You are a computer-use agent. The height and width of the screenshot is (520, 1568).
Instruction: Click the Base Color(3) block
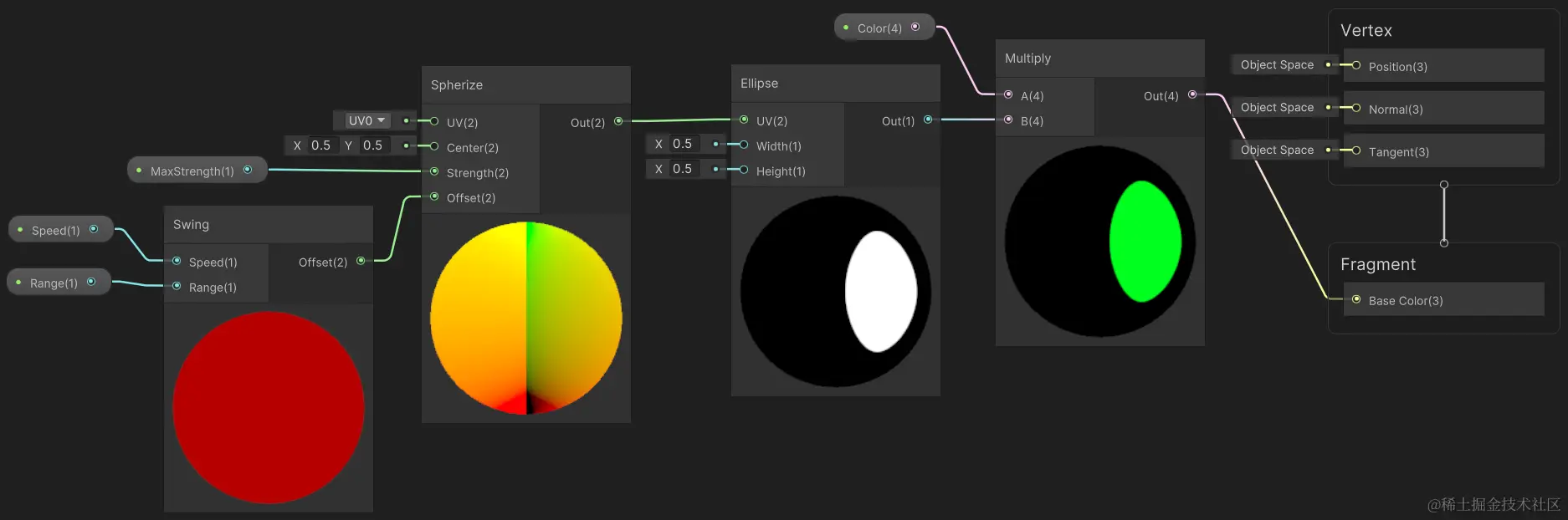click(1443, 299)
